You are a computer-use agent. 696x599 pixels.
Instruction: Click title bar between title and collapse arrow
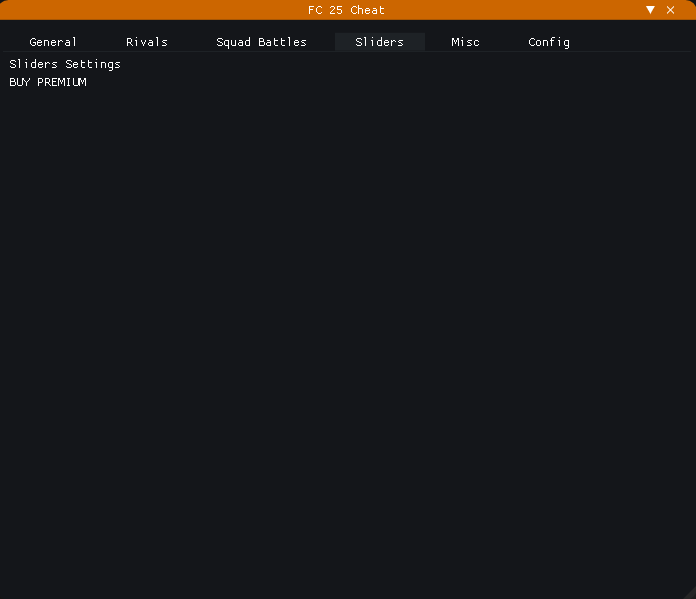click(x=520, y=10)
